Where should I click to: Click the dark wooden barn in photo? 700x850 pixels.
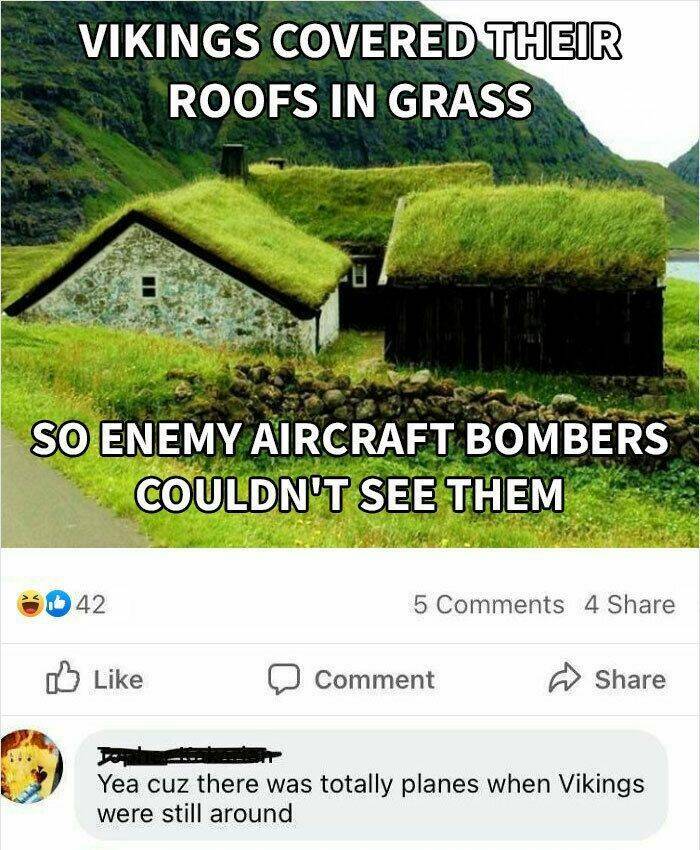[x=525, y=282]
